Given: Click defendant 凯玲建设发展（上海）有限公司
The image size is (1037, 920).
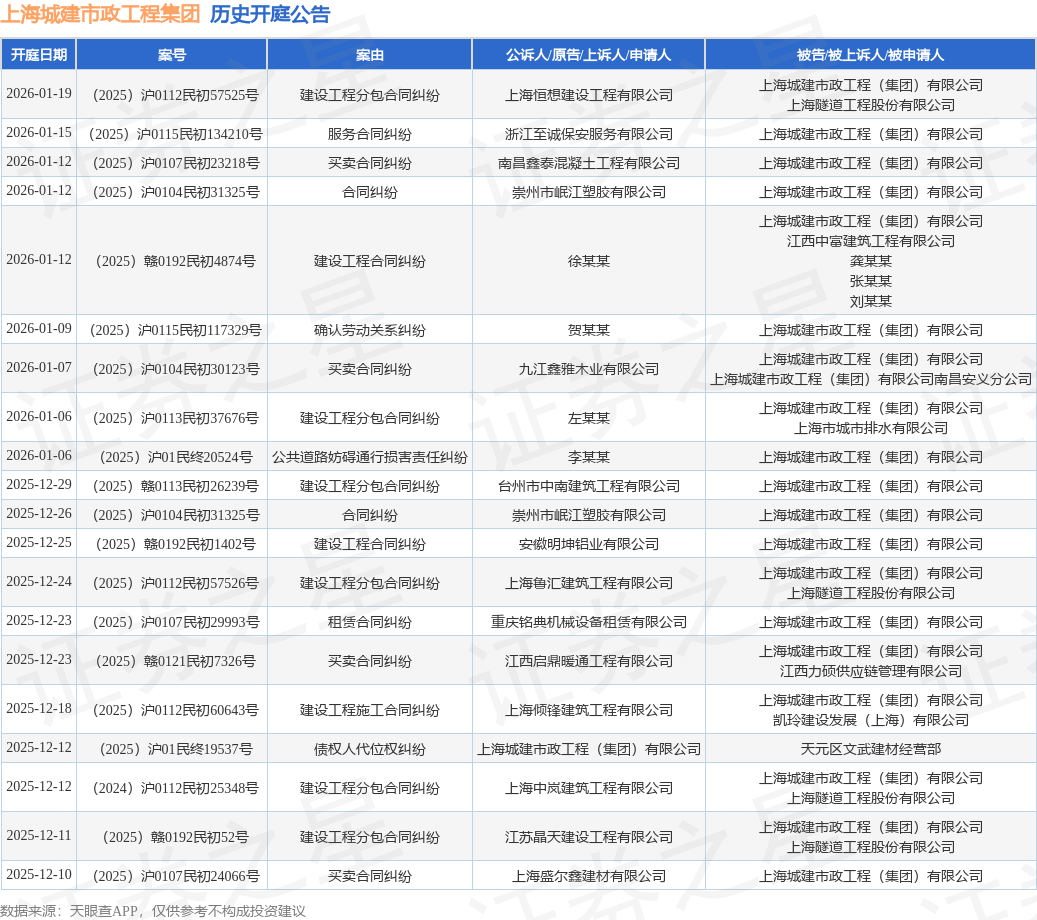Looking at the screenshot, I should point(870,720).
